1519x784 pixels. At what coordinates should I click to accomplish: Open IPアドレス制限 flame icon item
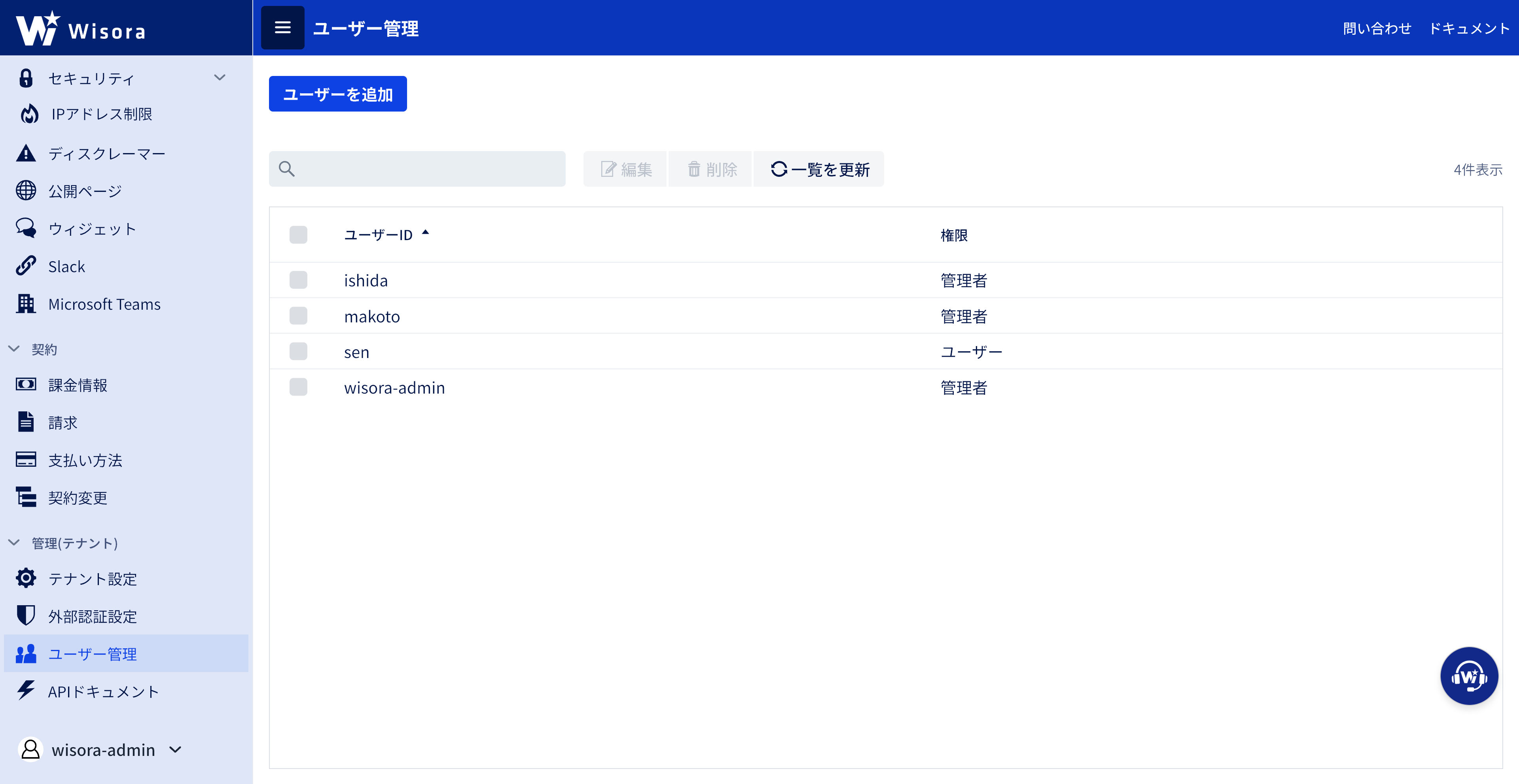pyautogui.click(x=30, y=114)
